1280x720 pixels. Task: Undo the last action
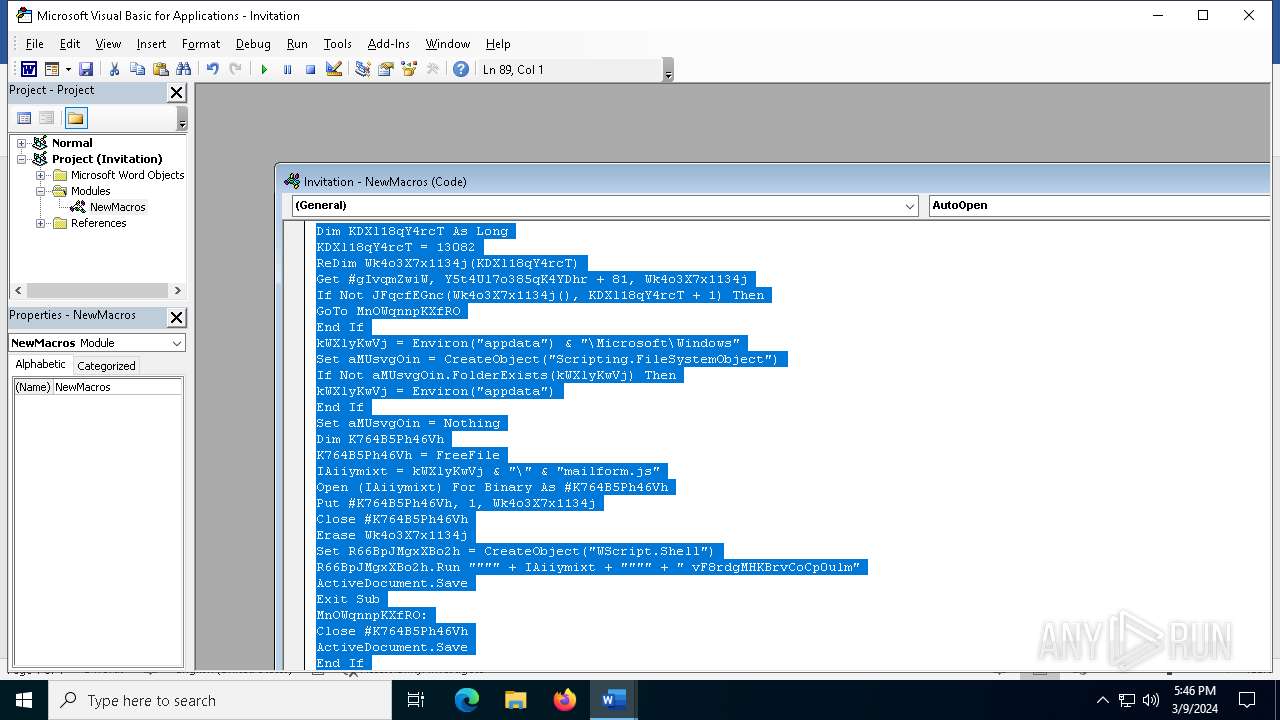[212, 69]
